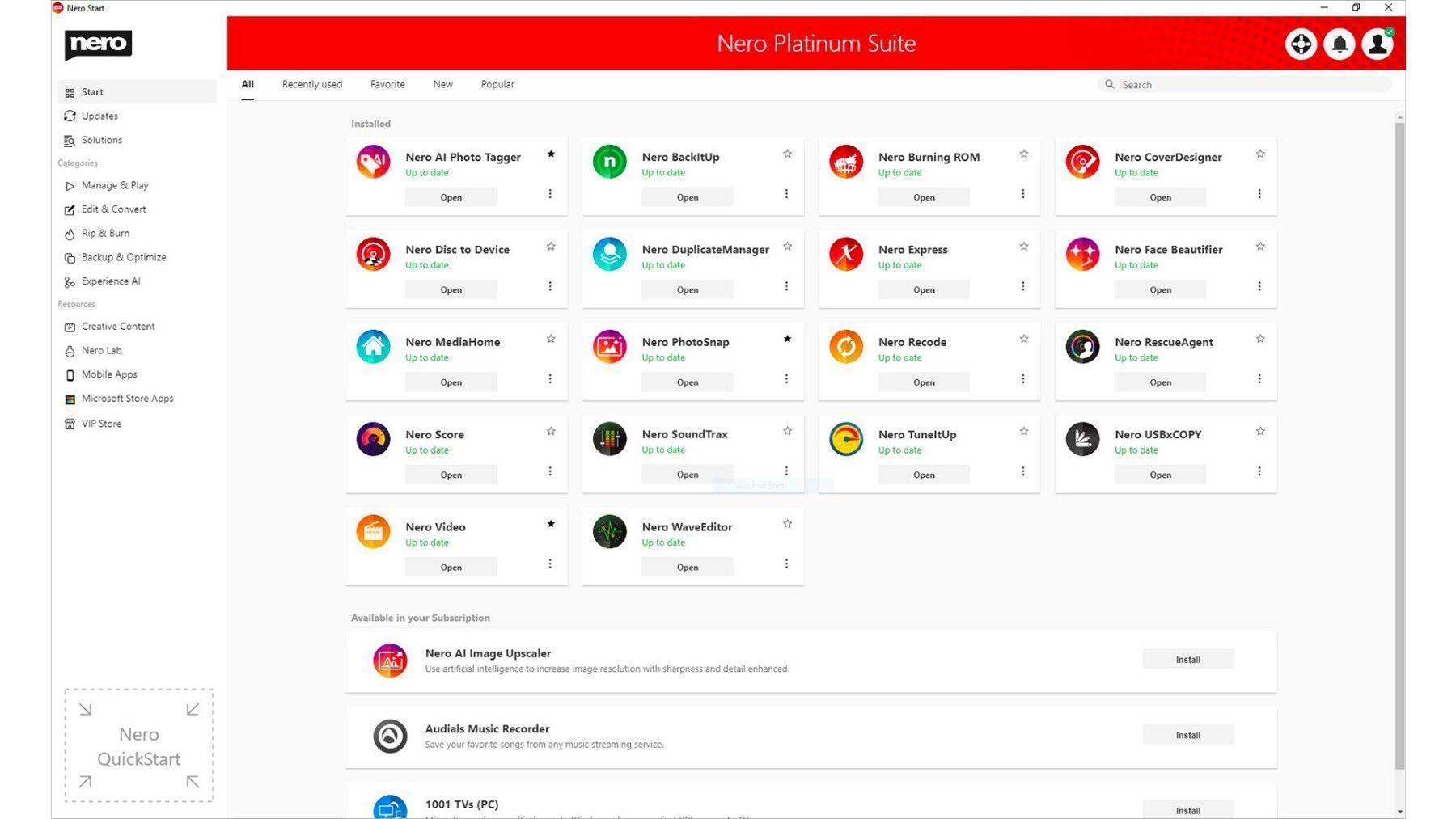Click the Nero Score app icon
The image size is (1456, 819).
coord(373,439)
